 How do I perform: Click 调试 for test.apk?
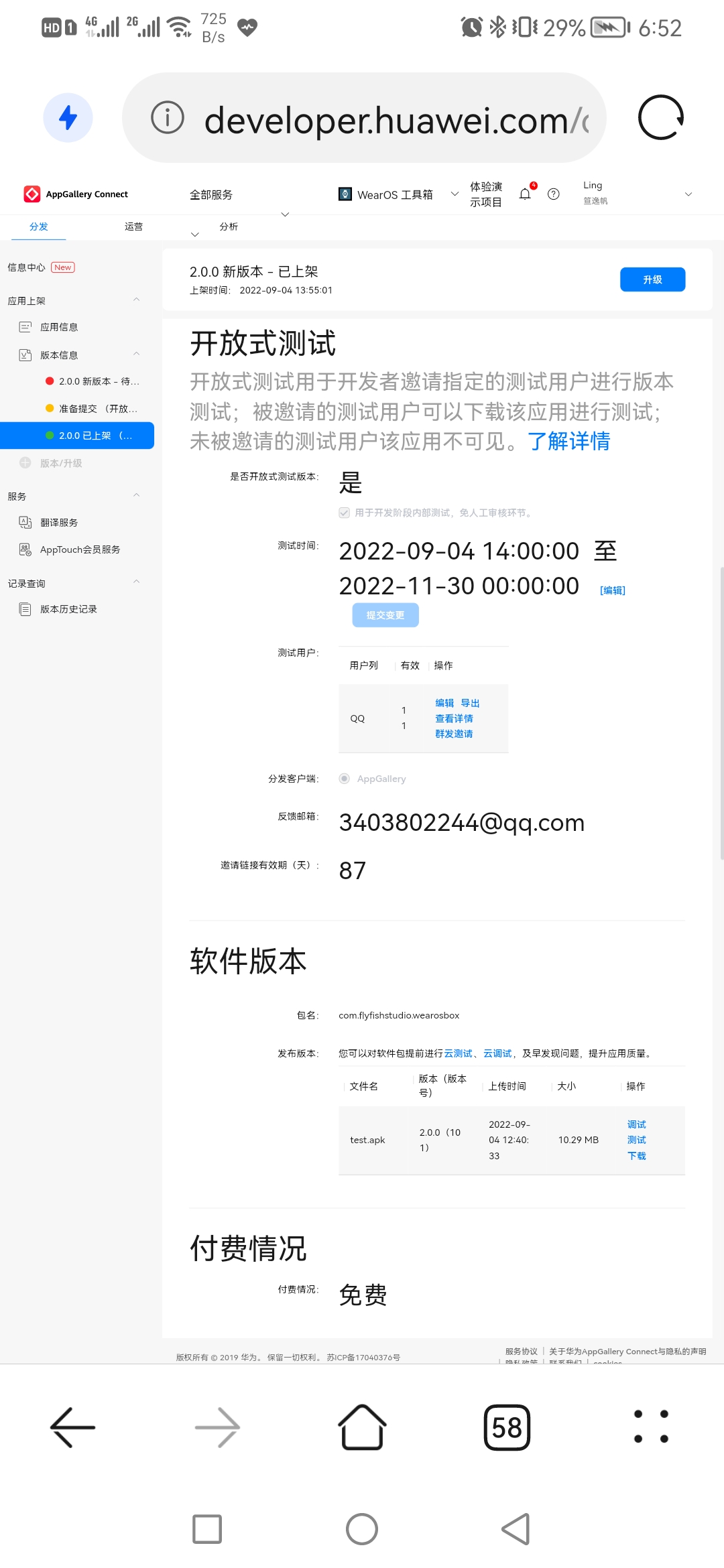(x=636, y=1124)
